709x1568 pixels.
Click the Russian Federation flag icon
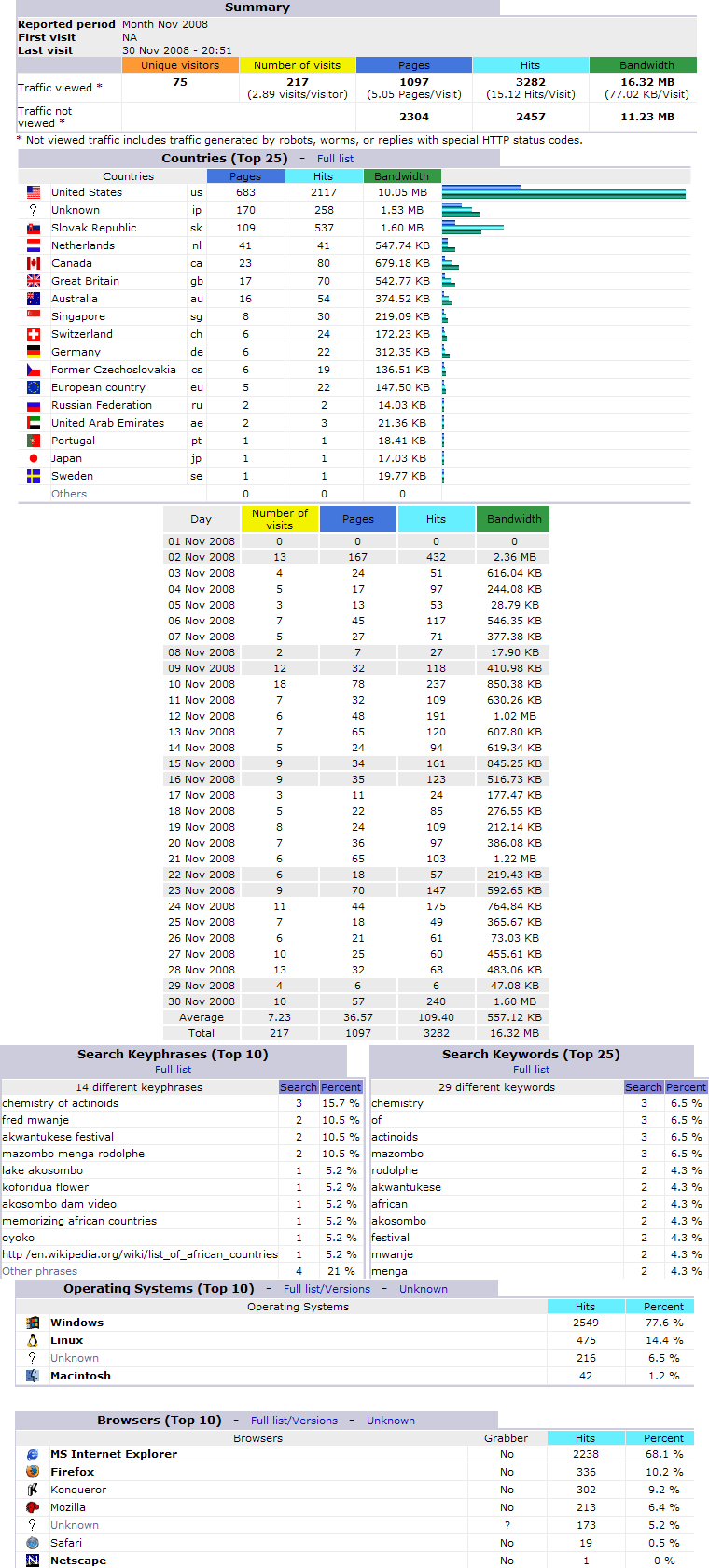coord(34,405)
